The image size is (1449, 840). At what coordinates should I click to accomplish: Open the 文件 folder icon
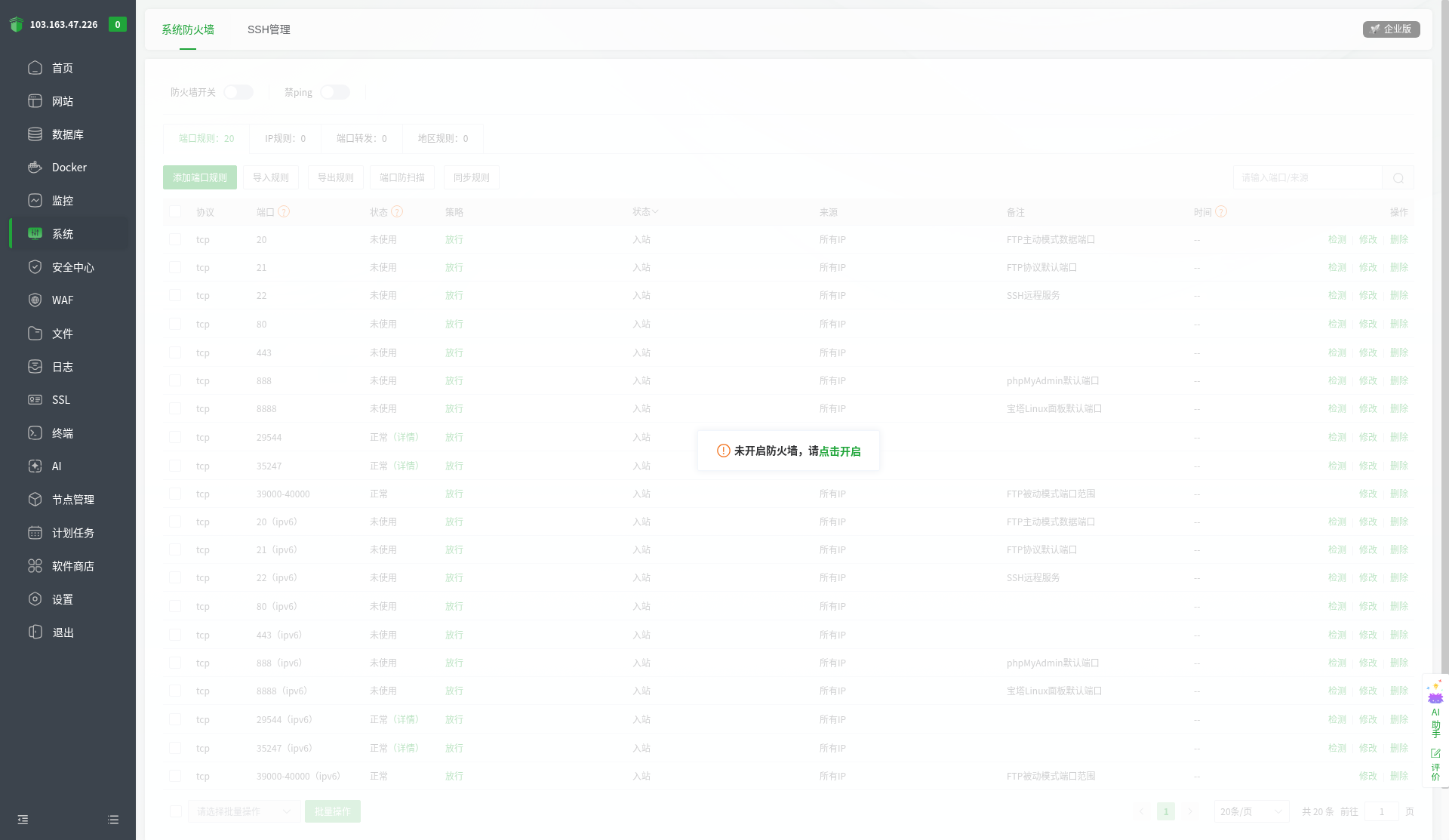click(35, 334)
